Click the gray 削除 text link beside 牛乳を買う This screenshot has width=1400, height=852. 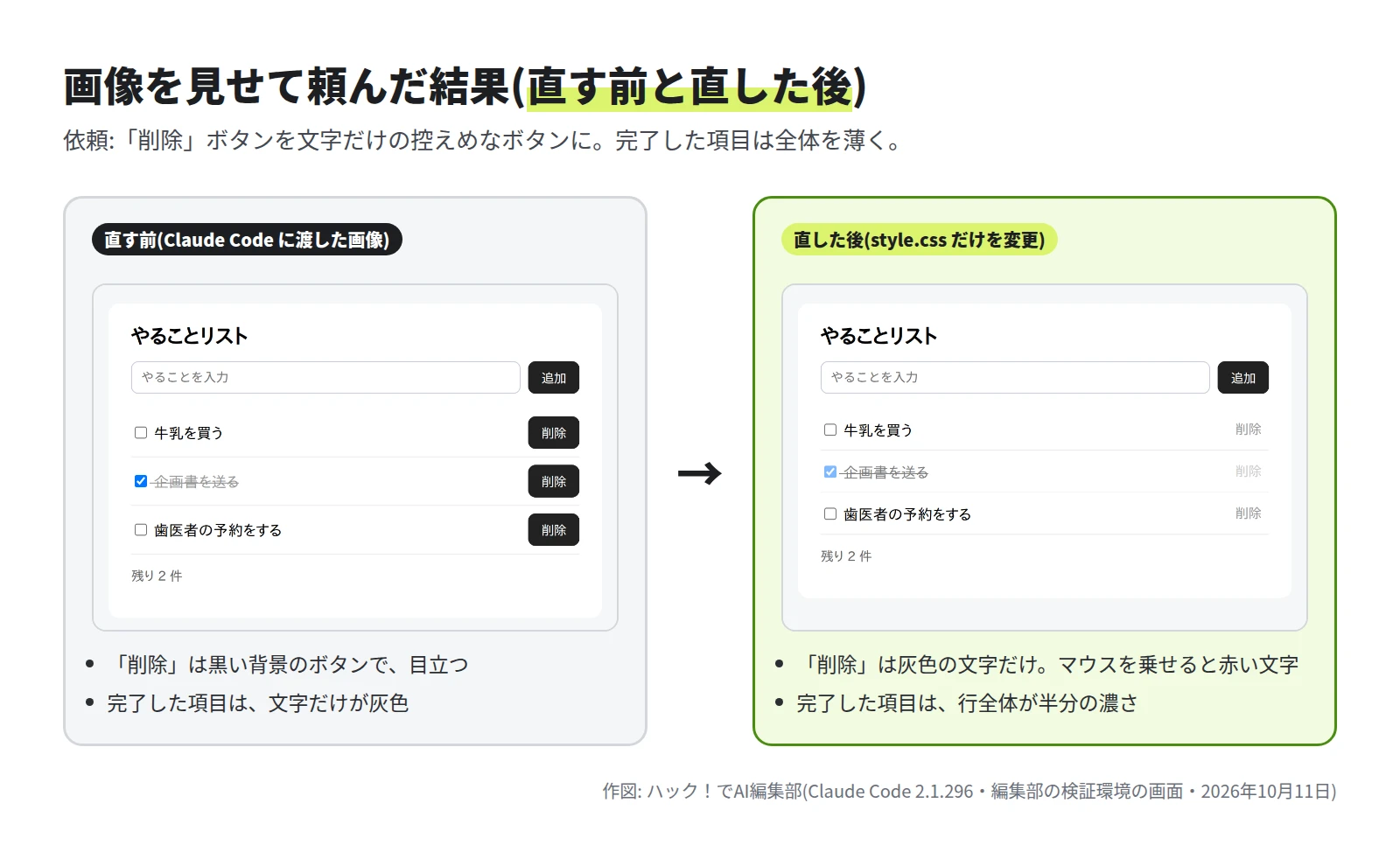click(x=1249, y=429)
